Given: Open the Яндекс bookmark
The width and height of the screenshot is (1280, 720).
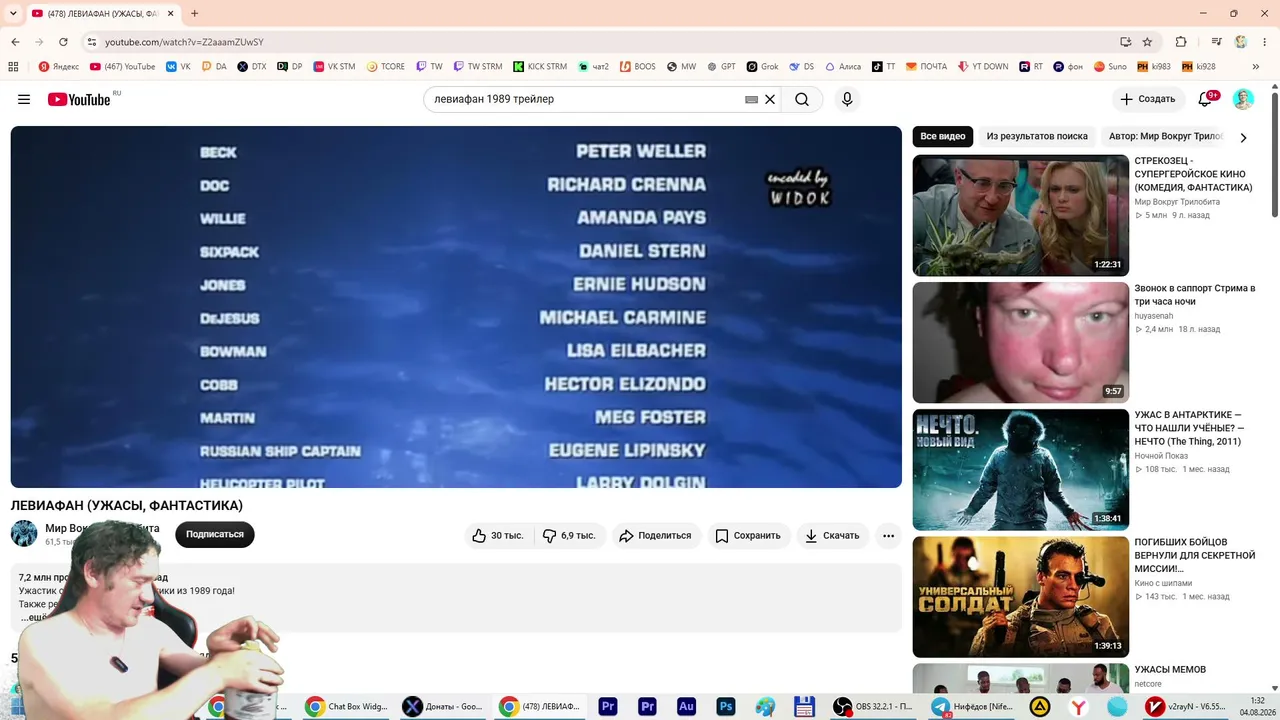Looking at the screenshot, I should point(59,67).
